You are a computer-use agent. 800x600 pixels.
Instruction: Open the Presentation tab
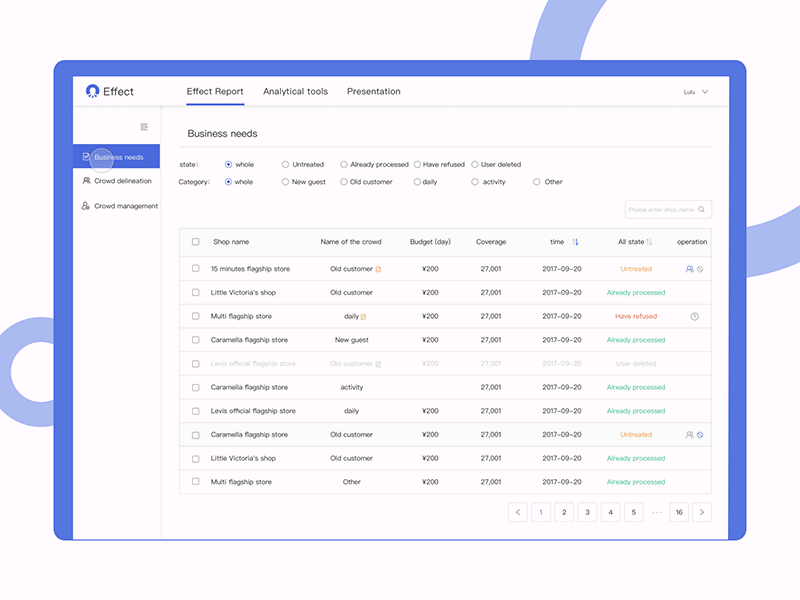(373, 91)
